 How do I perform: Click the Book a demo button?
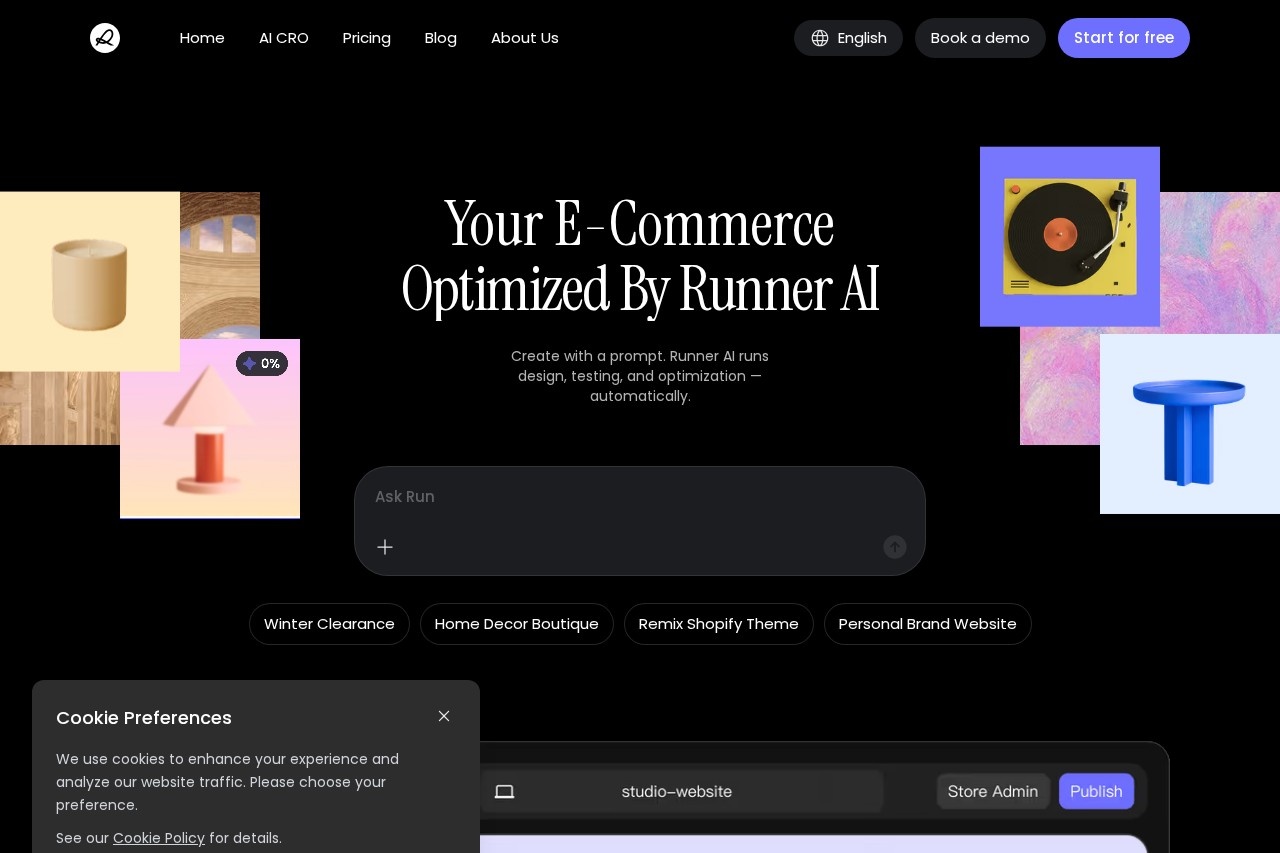(x=980, y=38)
